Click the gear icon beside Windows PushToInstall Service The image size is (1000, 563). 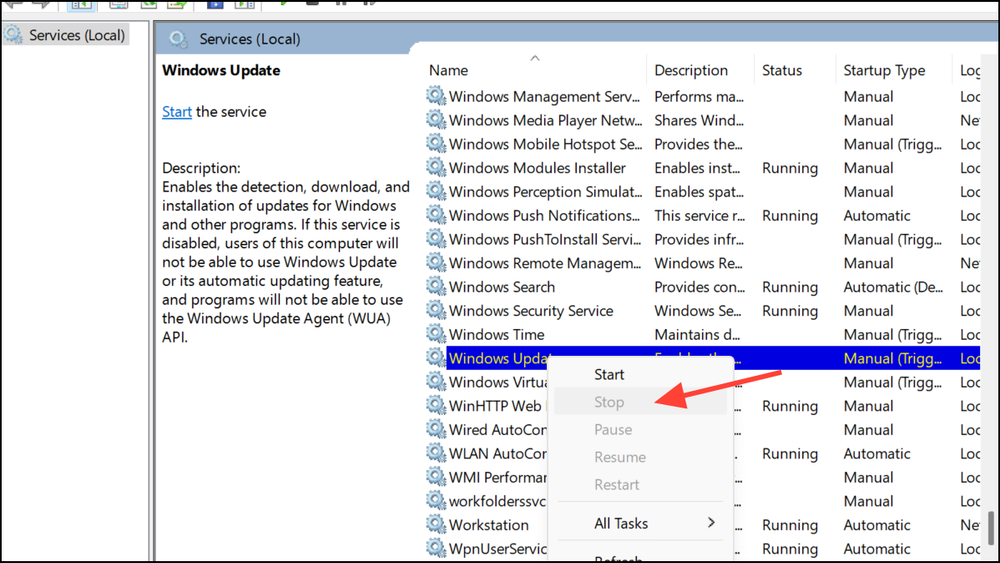(x=436, y=239)
